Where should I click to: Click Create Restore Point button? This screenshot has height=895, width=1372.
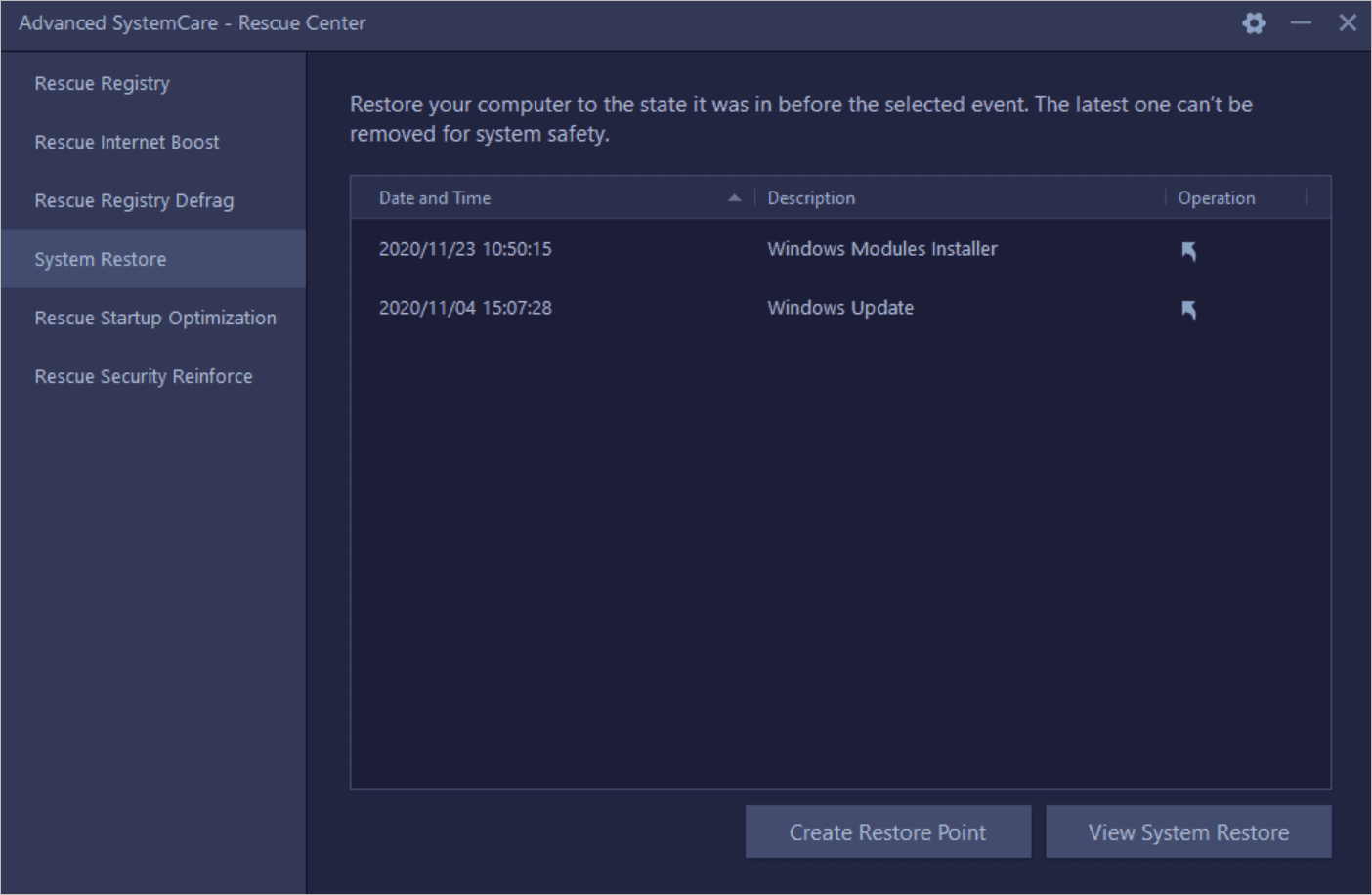[887, 832]
